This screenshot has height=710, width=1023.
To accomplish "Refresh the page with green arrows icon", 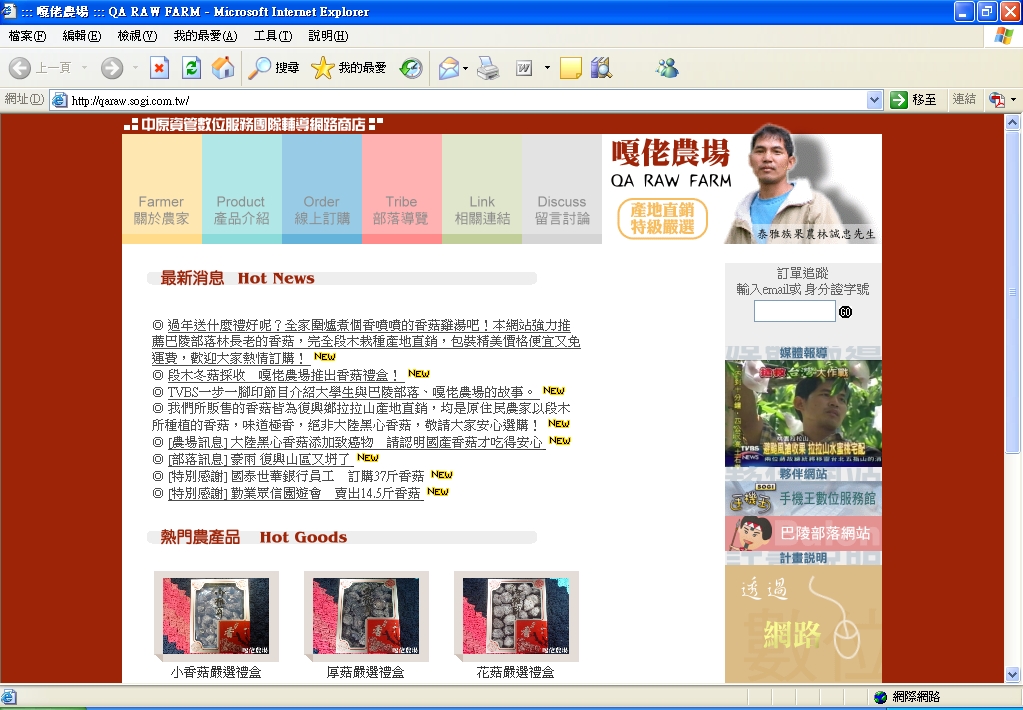I will point(191,68).
